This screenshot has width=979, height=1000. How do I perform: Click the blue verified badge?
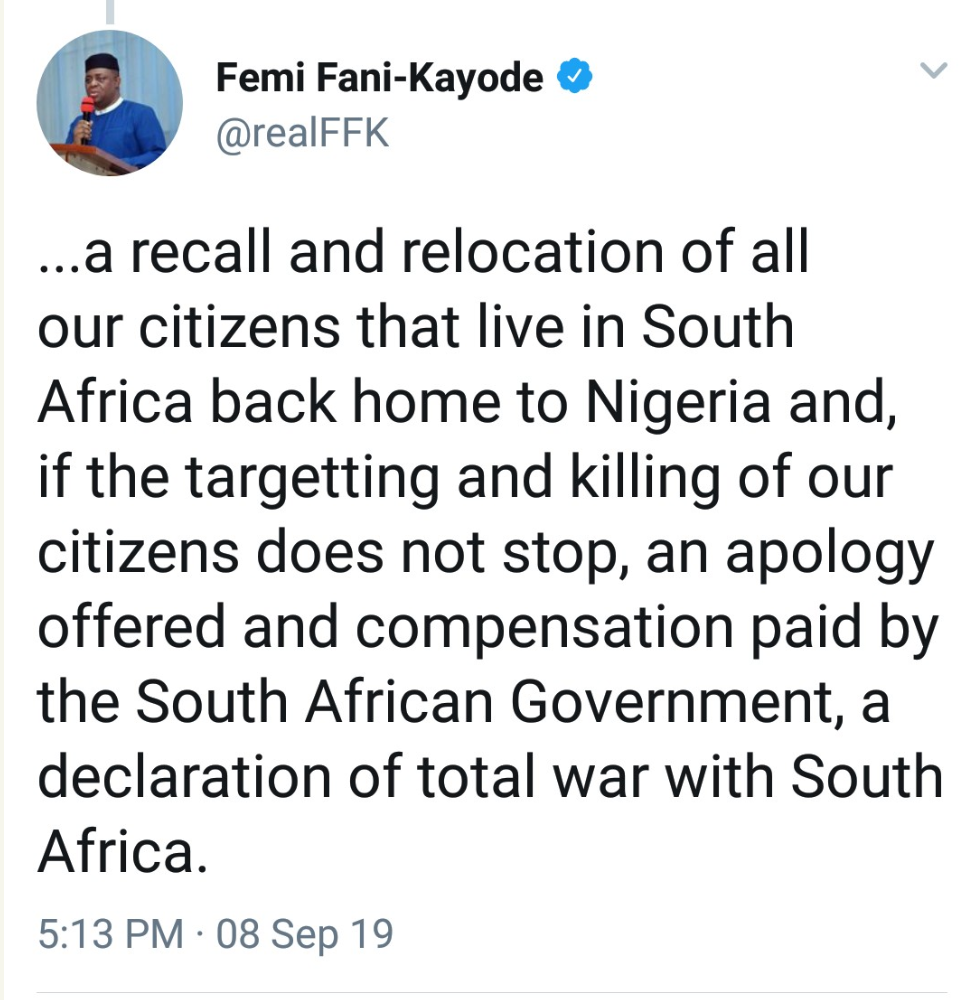(x=574, y=78)
